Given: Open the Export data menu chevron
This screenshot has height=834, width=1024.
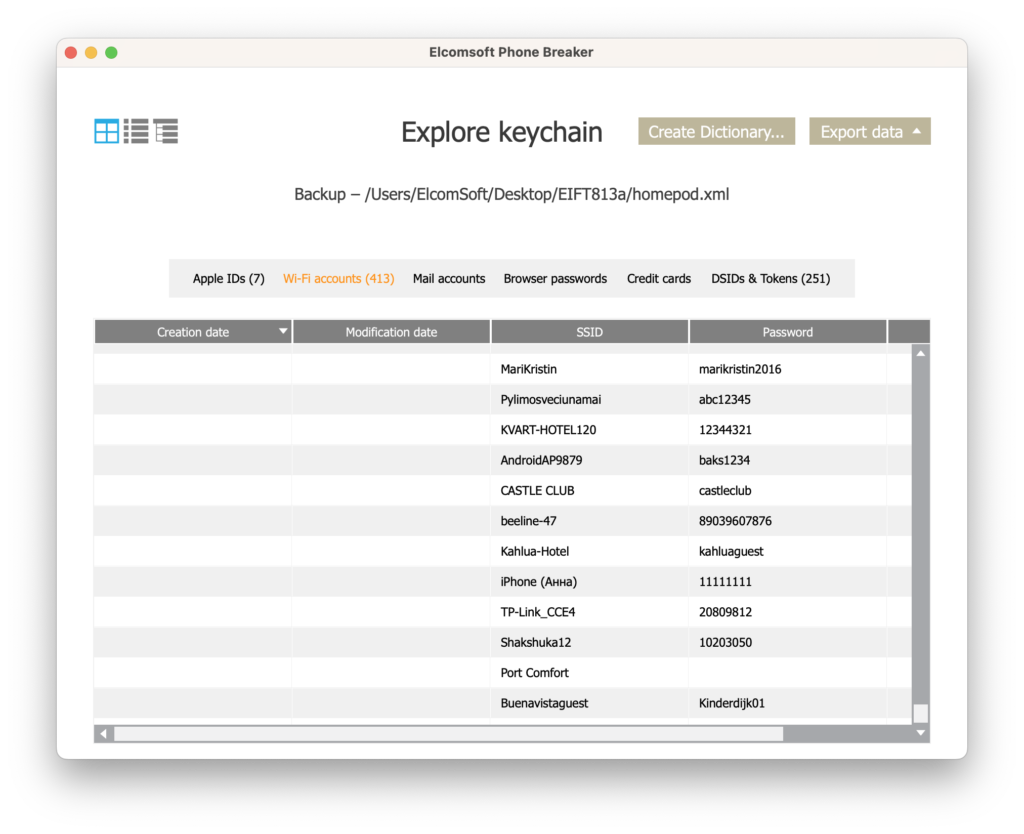Looking at the screenshot, I should [916, 131].
